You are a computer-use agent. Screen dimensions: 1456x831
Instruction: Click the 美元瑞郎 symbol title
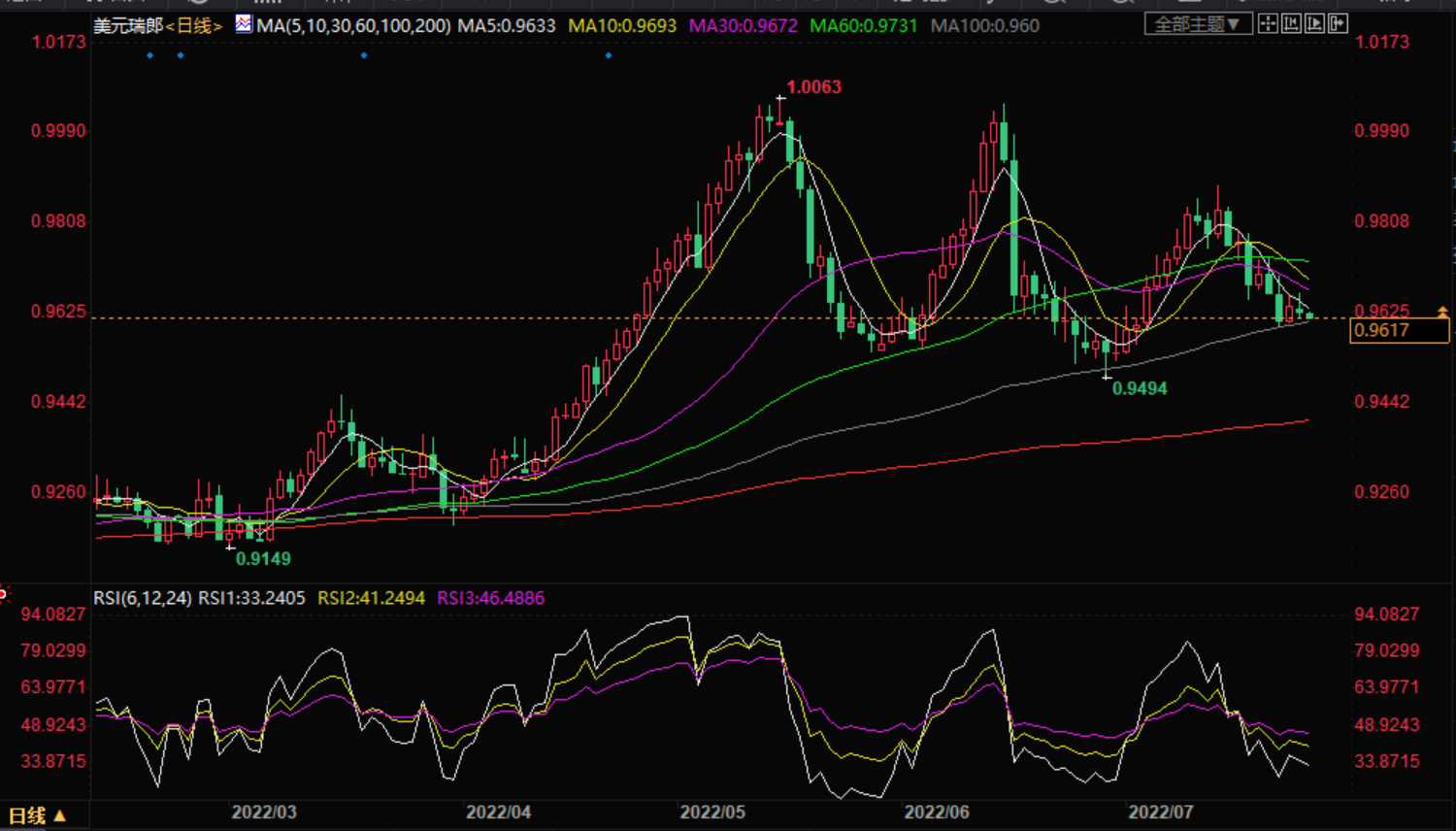pos(128,25)
